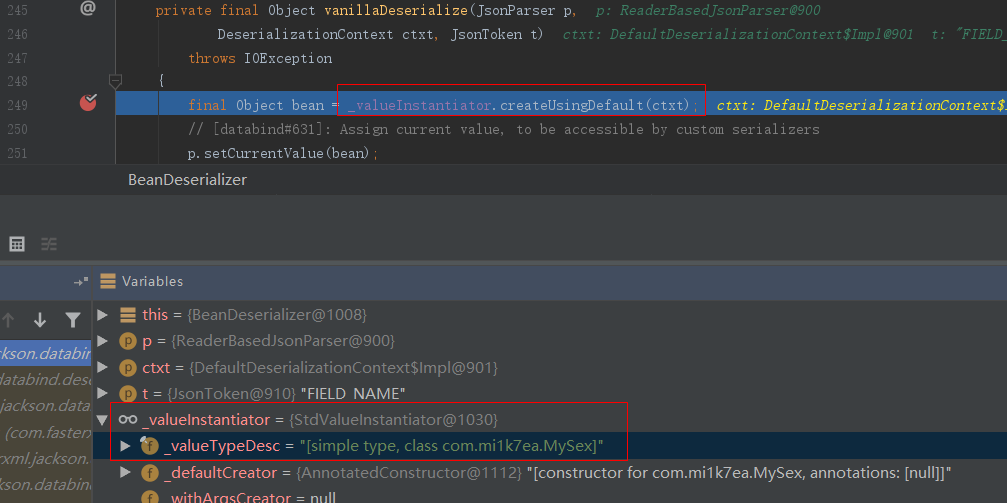Expand the _valueTypeDesc field node
This screenshot has height=503, width=1007.
(125, 445)
